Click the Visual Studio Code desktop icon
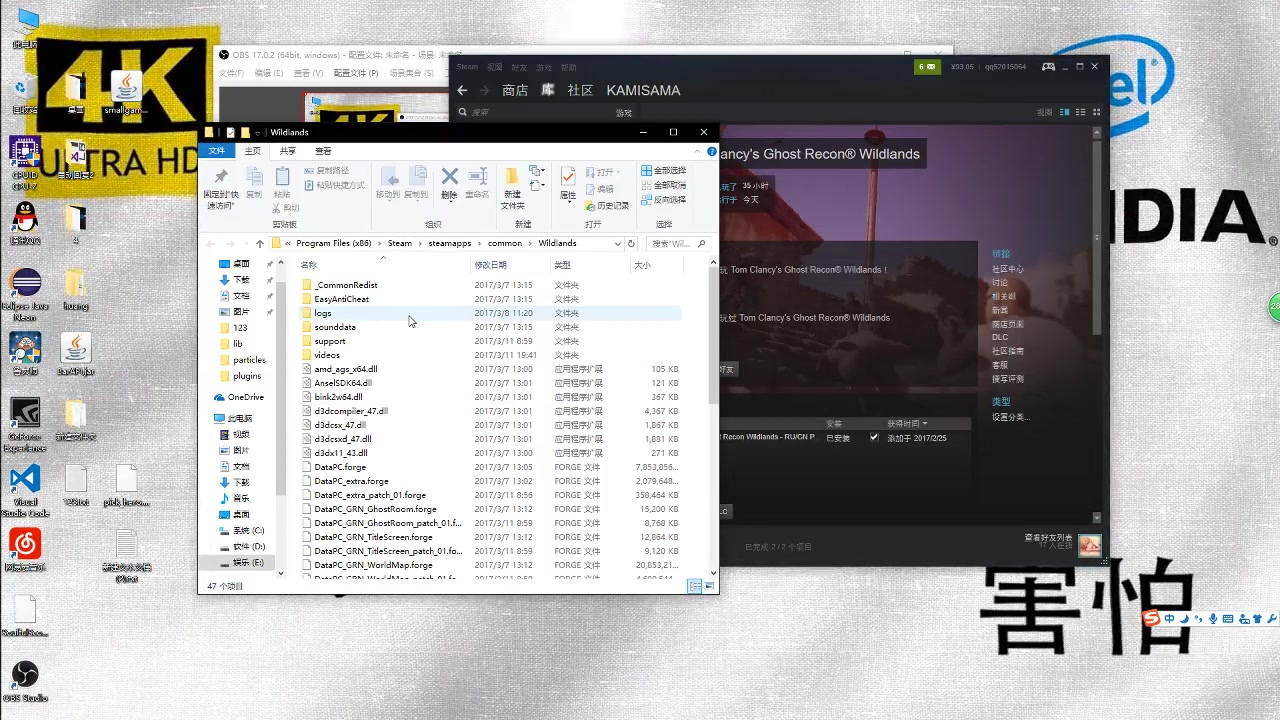The height and width of the screenshot is (720, 1280). click(25, 491)
